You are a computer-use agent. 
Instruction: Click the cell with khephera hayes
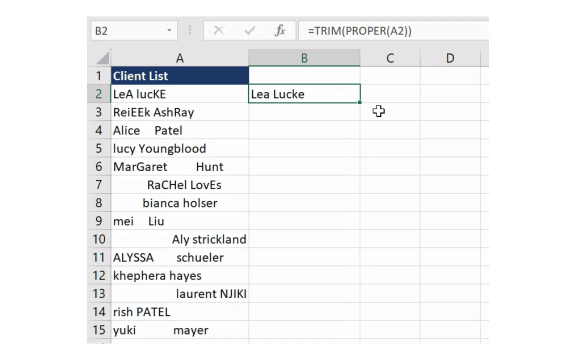point(180,276)
